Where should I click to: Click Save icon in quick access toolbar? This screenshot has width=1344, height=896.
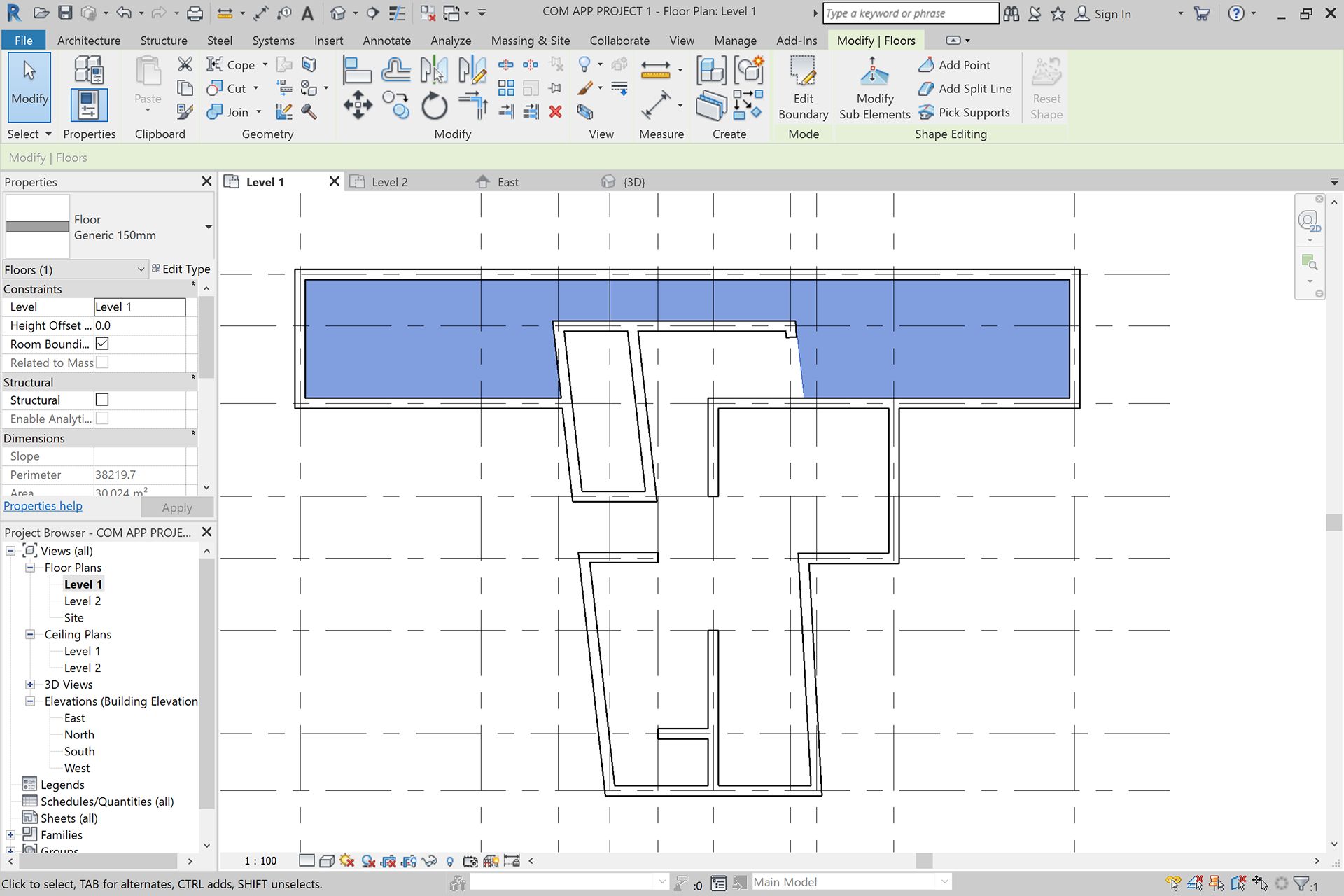tap(65, 13)
